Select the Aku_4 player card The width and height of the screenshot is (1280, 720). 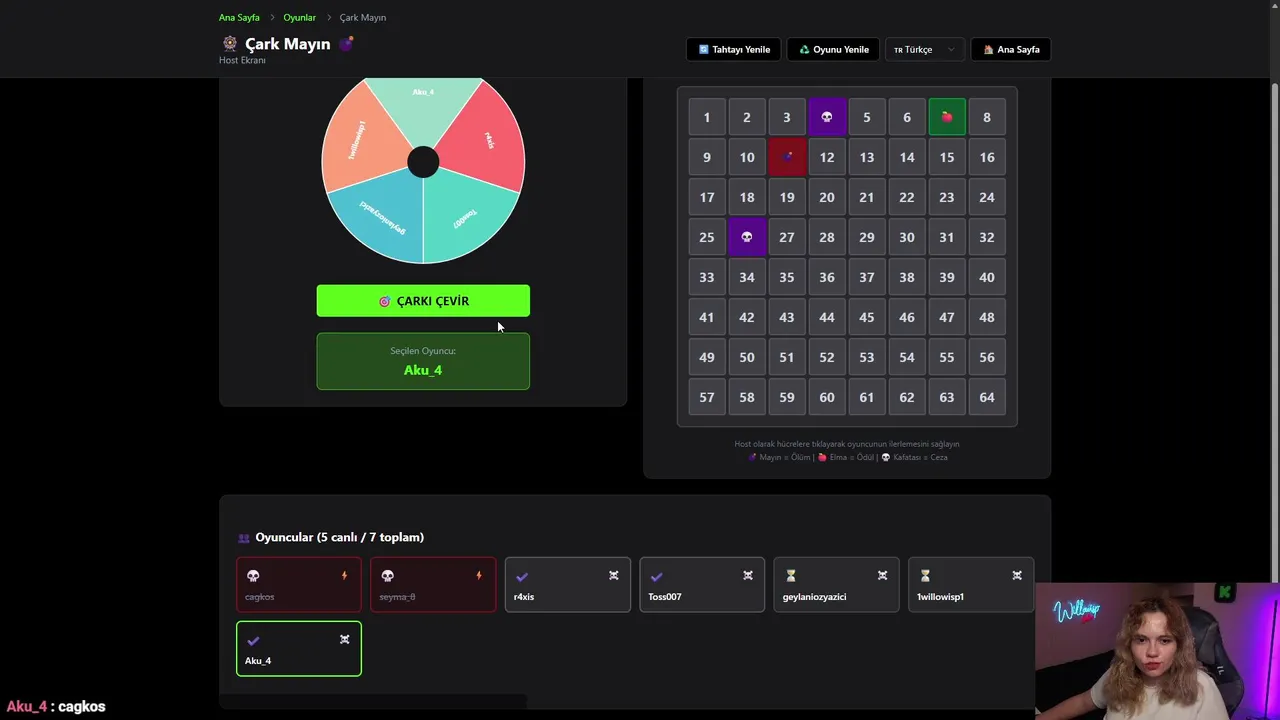(x=299, y=648)
